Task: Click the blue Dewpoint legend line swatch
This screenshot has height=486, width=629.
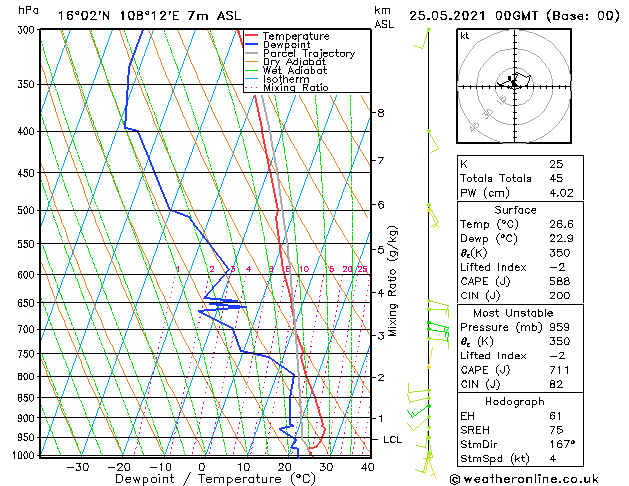Action: point(252,44)
